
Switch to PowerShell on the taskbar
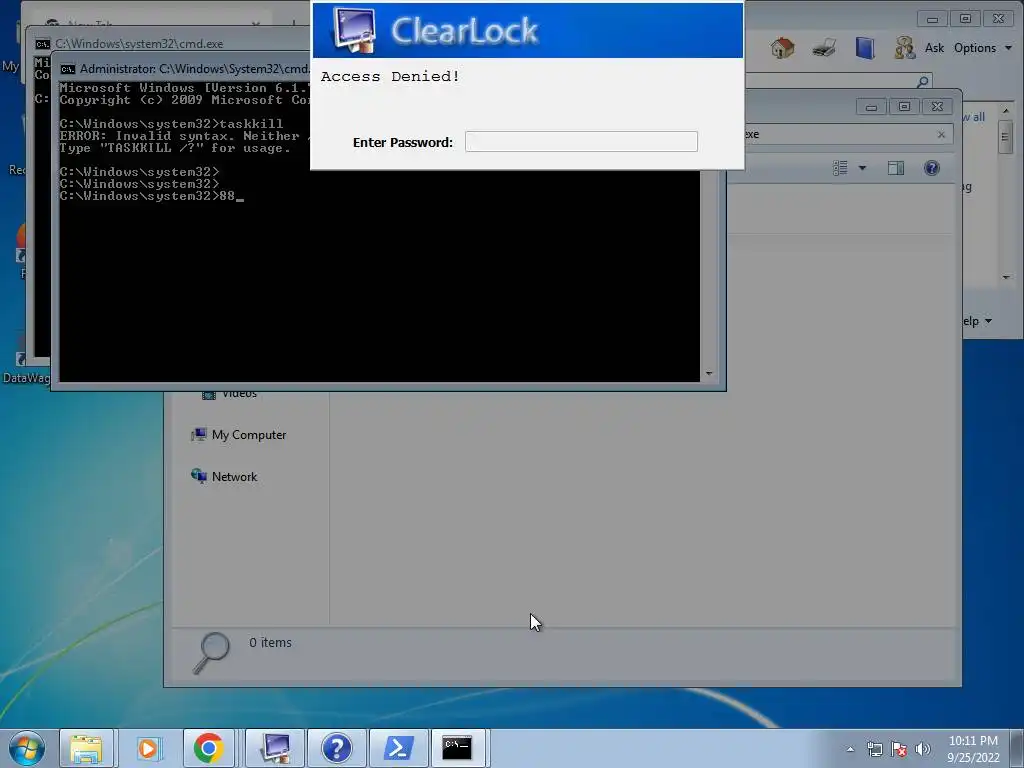pos(398,748)
